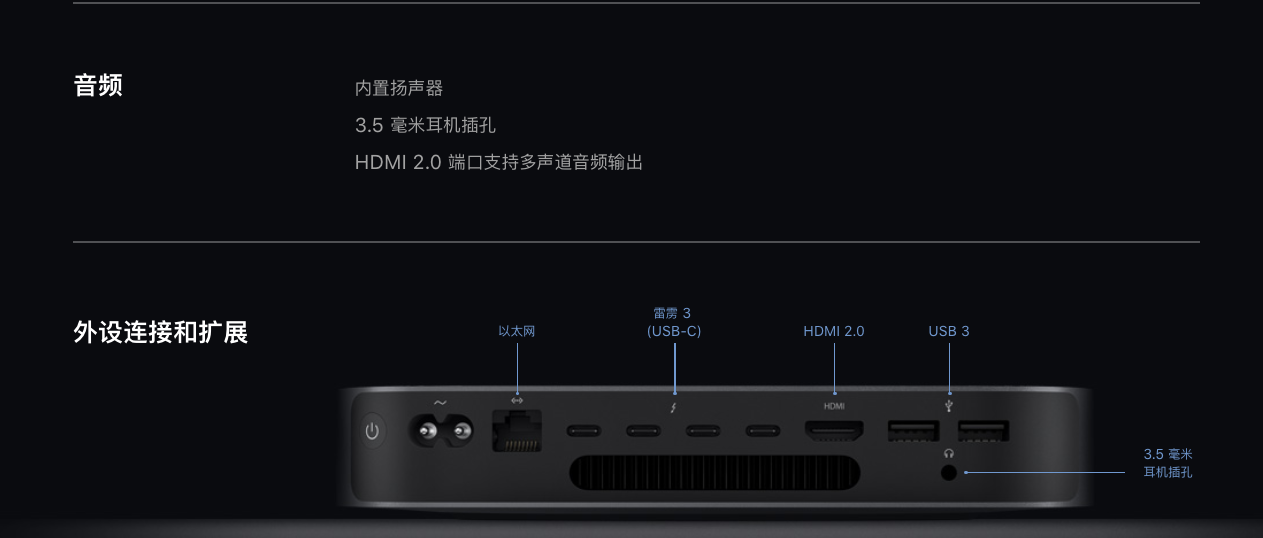Click the 外设连接和扩展 section heading
The image size is (1263, 538).
tap(160, 332)
